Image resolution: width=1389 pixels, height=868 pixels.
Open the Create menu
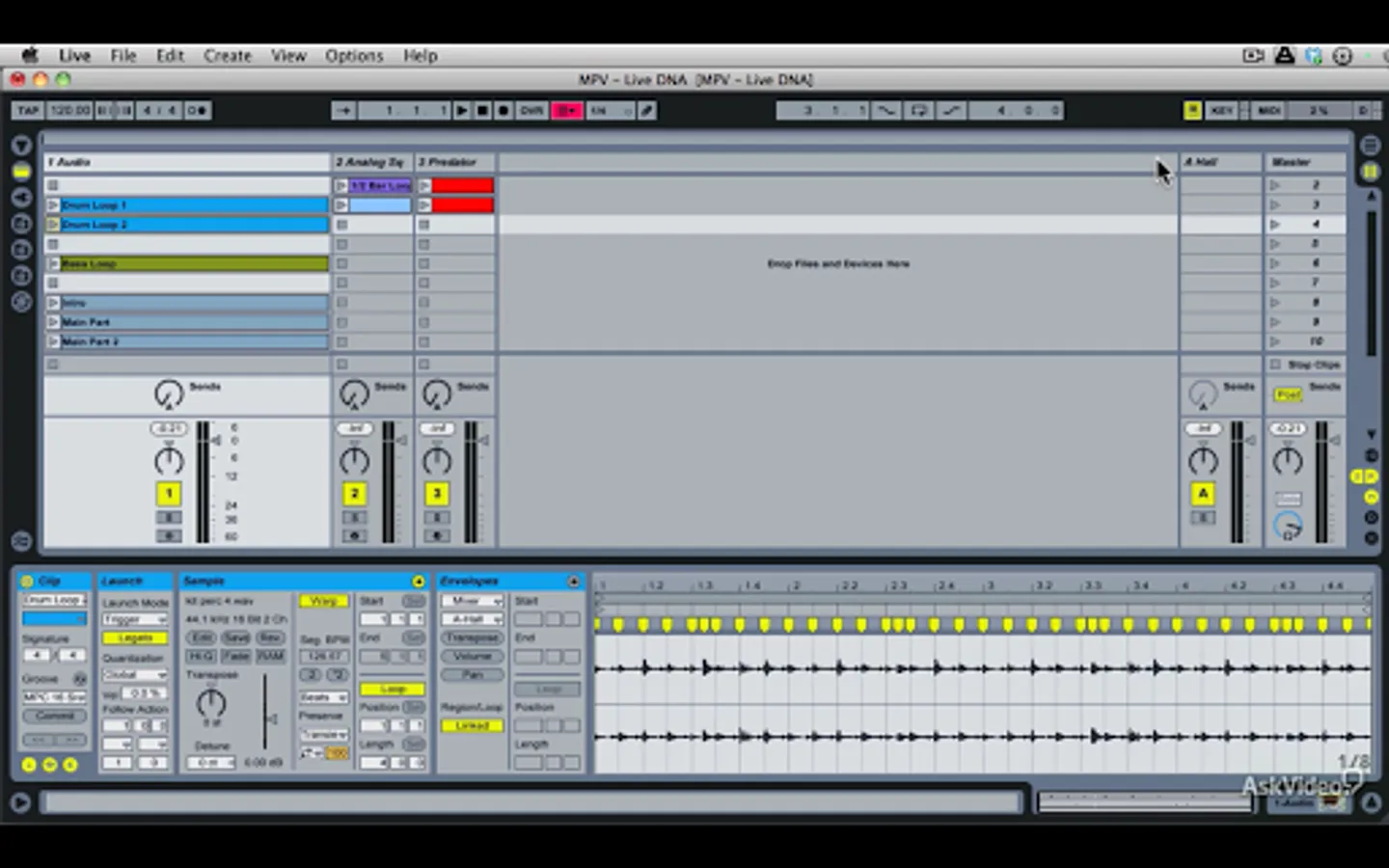pyautogui.click(x=228, y=56)
